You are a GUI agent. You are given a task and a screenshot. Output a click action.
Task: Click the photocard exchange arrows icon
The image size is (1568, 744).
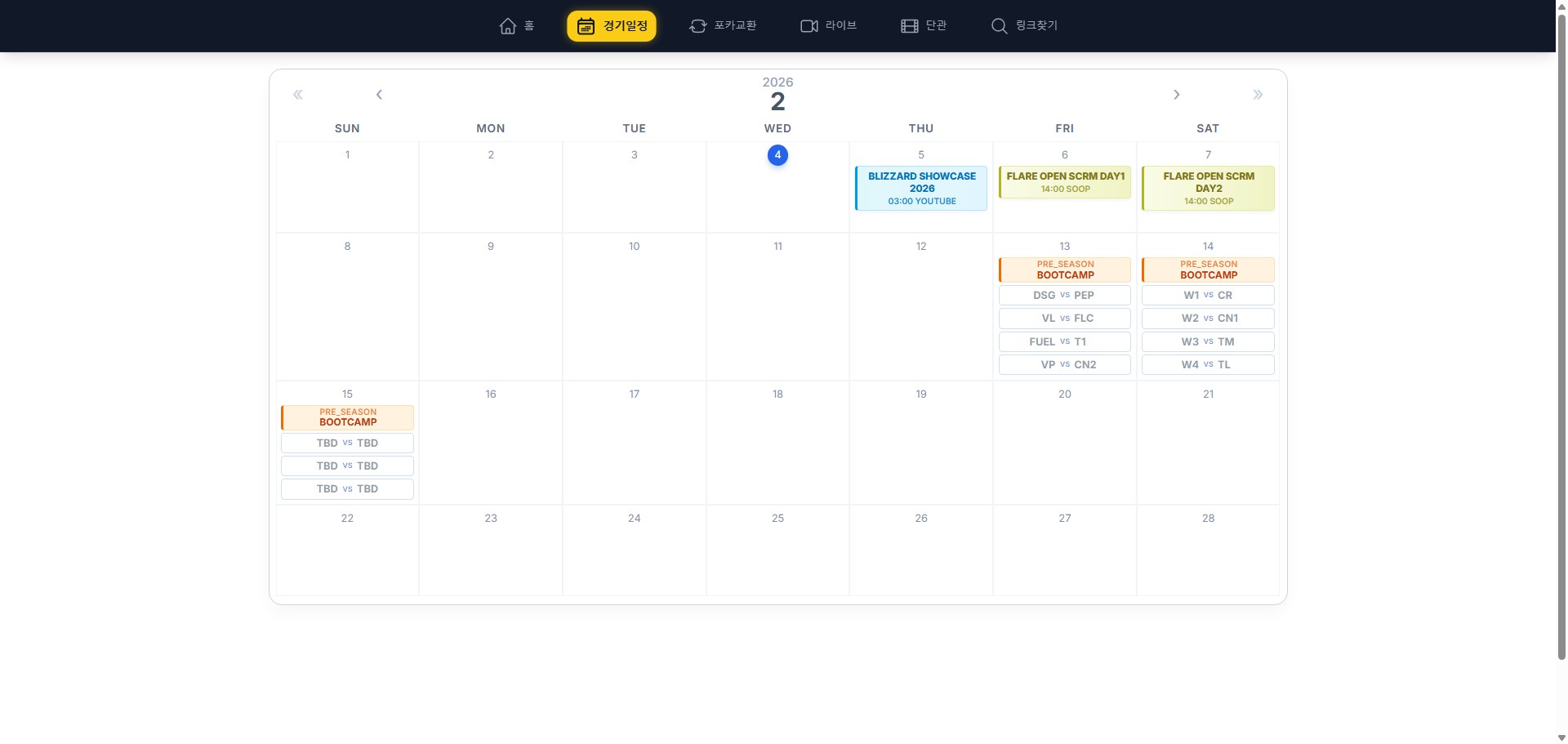(x=697, y=26)
